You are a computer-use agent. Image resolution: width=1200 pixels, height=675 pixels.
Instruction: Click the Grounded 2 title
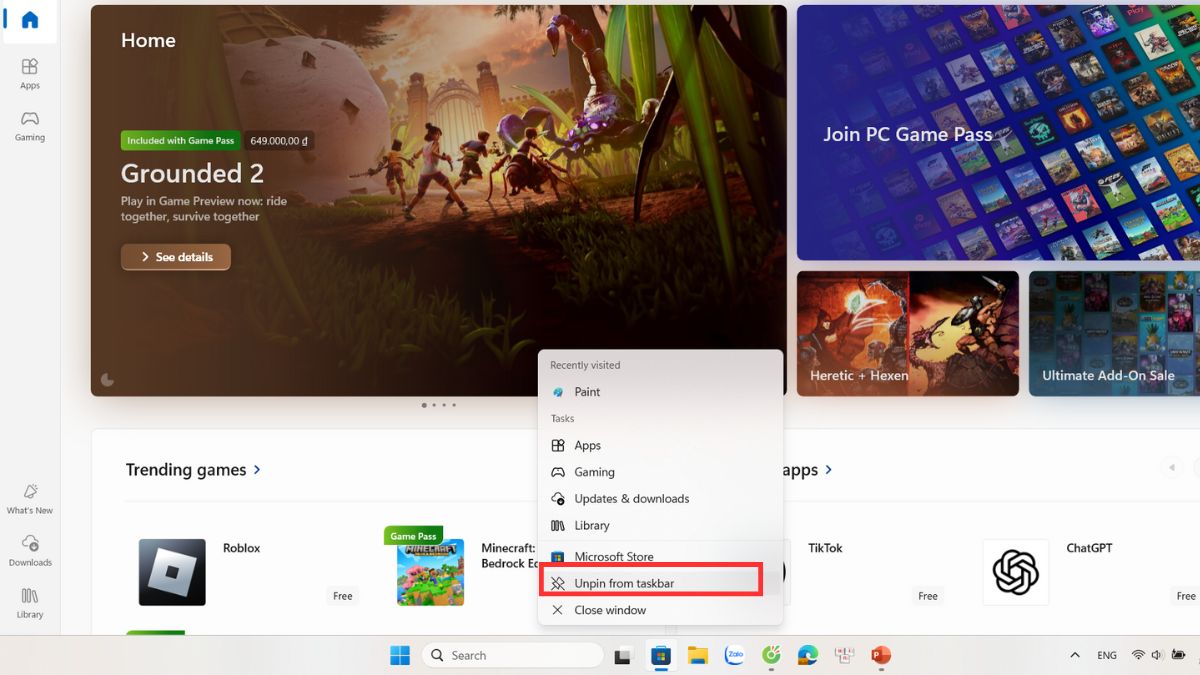coord(192,173)
